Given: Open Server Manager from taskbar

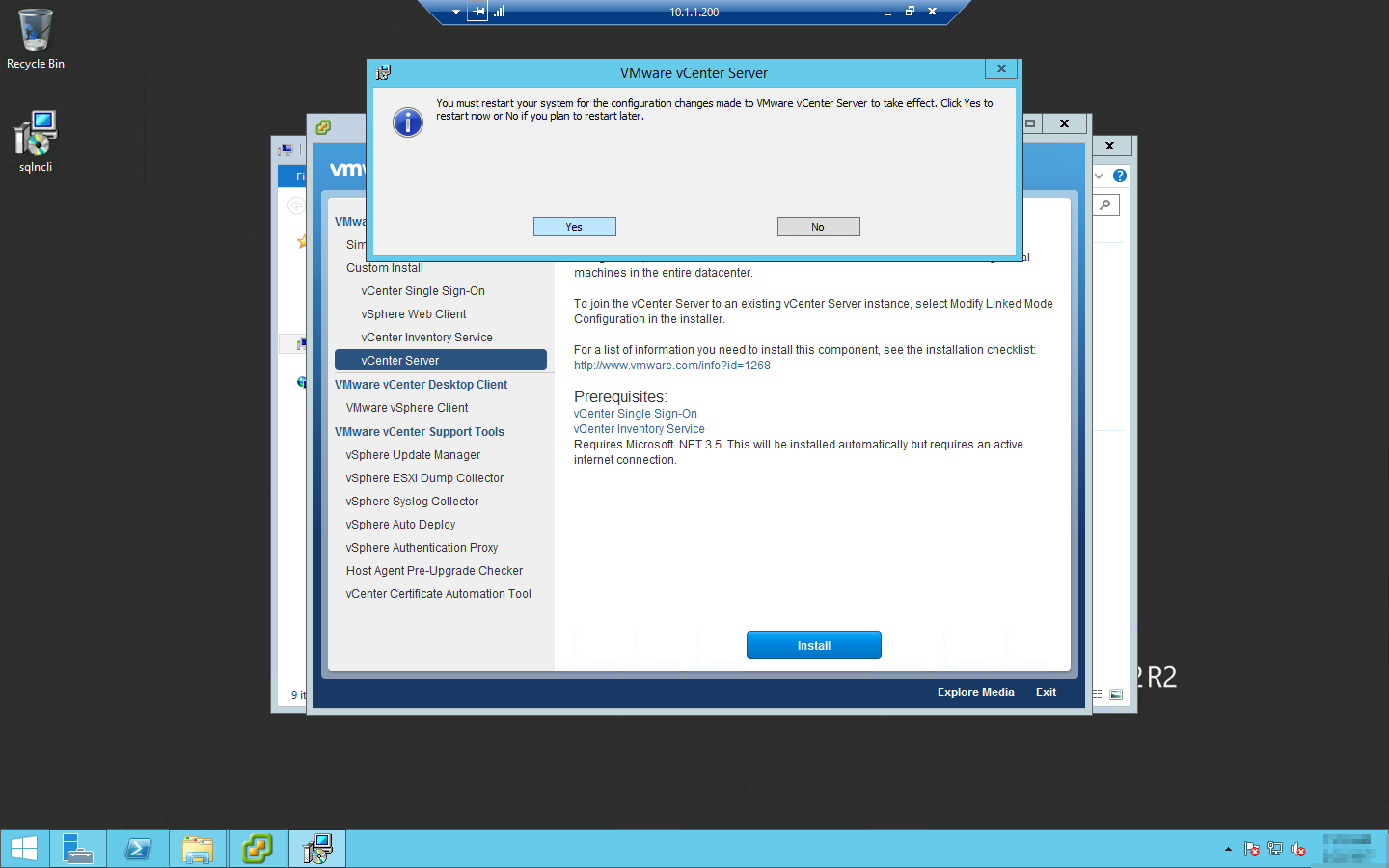Looking at the screenshot, I should (78, 849).
